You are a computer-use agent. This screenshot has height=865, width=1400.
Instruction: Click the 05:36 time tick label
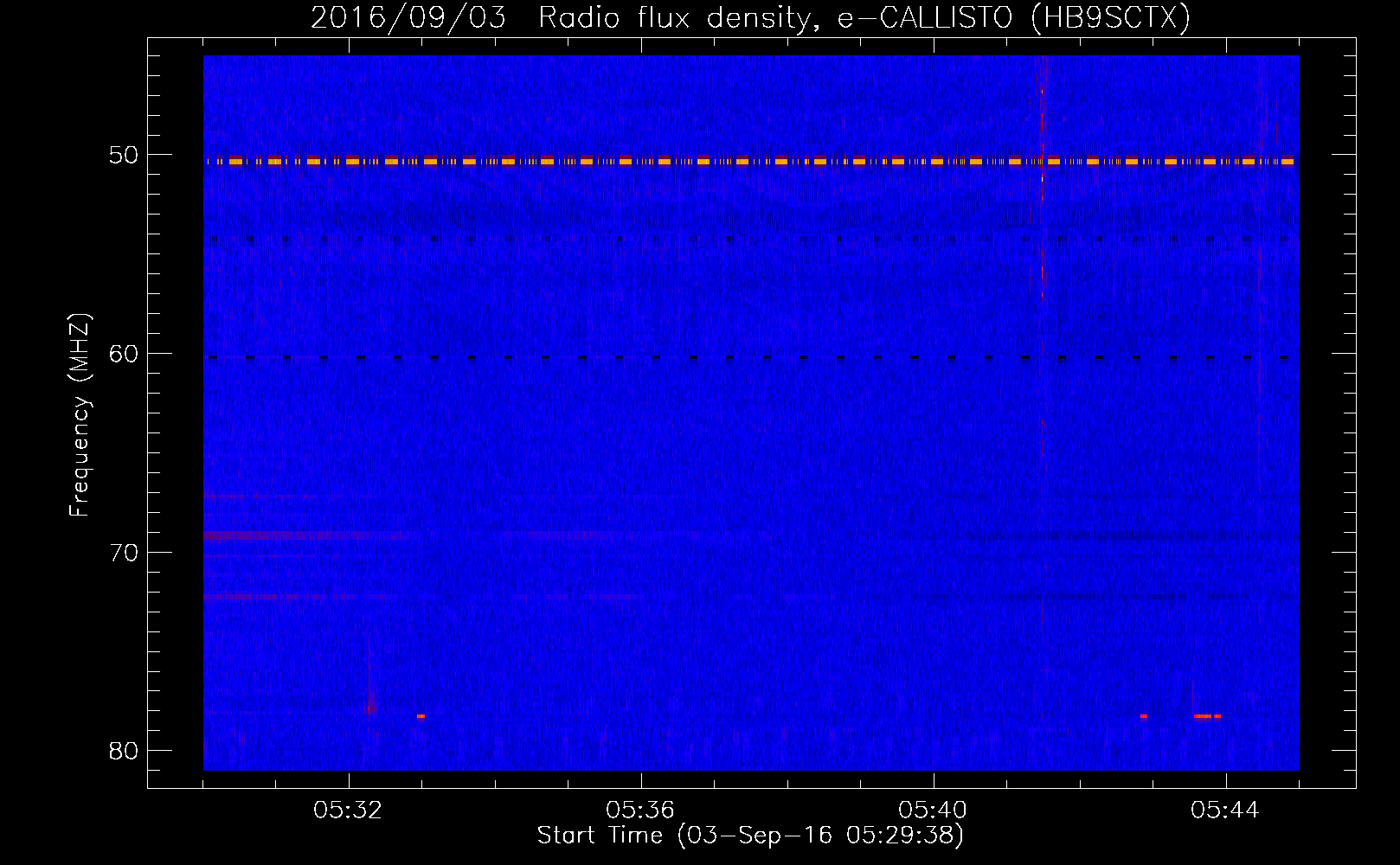tap(640, 811)
